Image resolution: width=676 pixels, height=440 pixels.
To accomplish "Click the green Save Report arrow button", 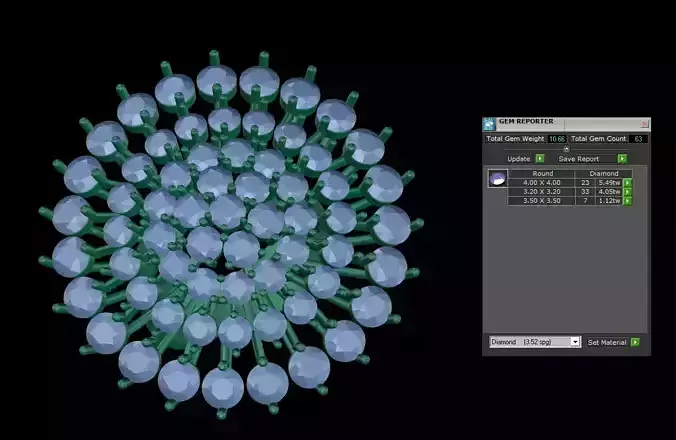I will [x=622, y=159].
